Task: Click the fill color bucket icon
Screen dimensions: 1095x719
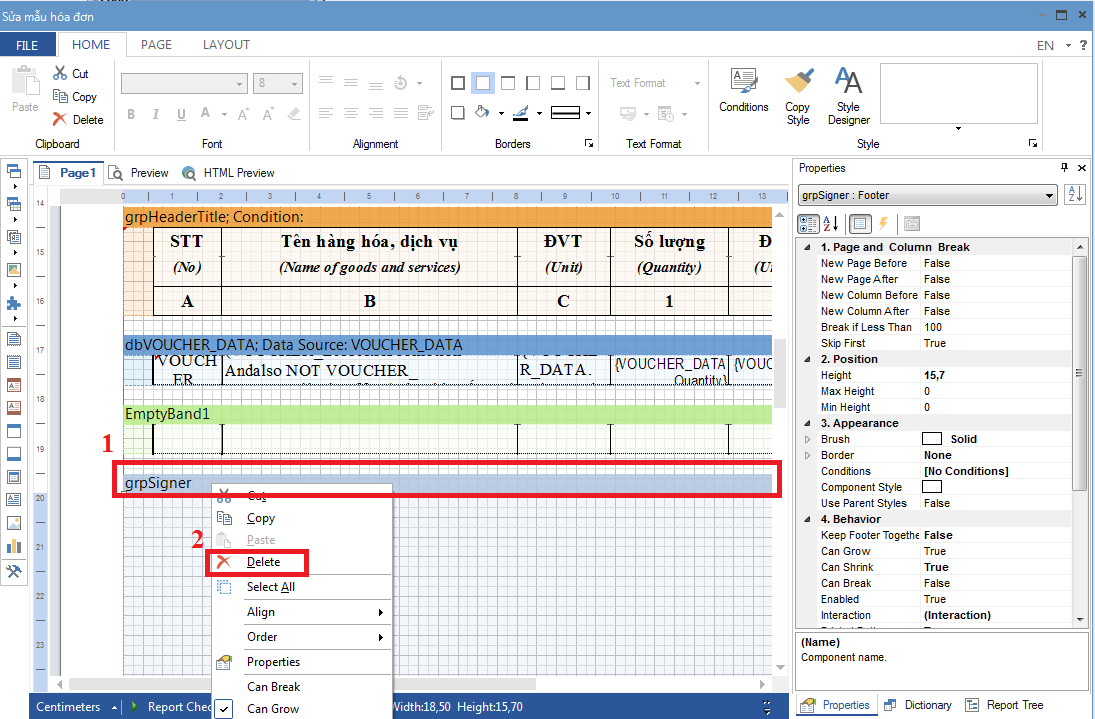Action: click(482, 112)
